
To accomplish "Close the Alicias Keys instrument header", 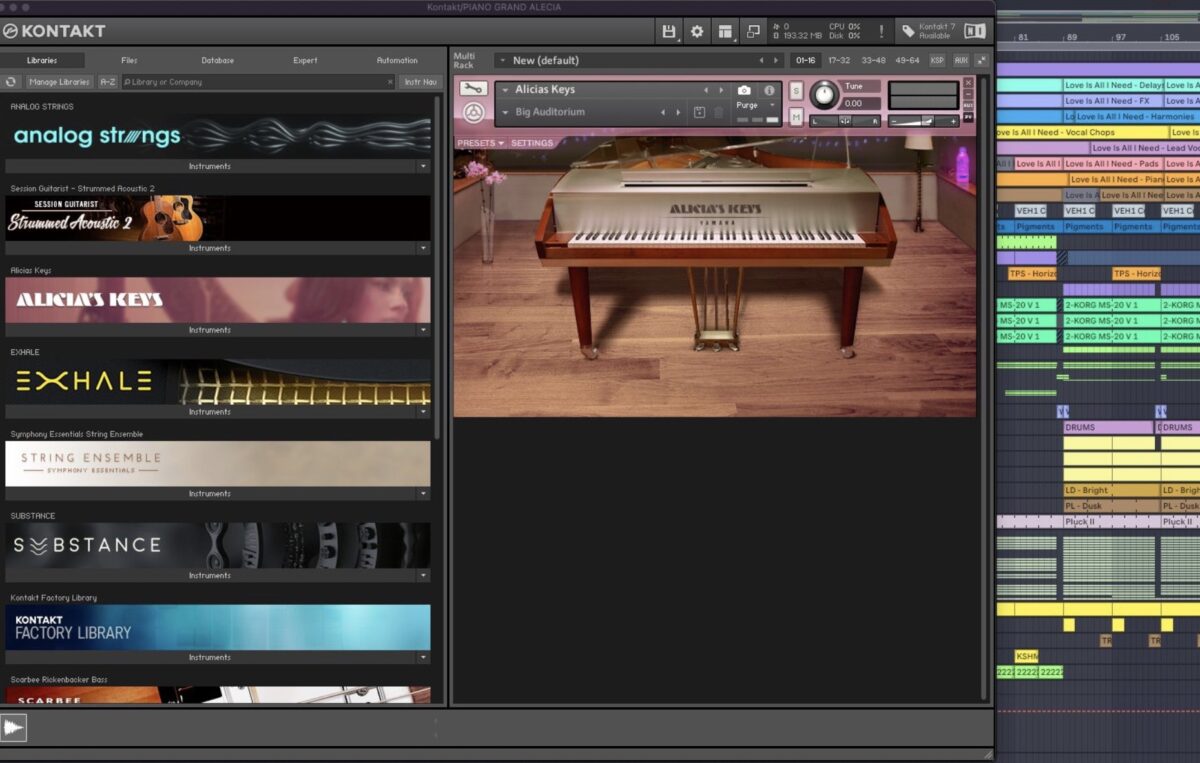I will point(968,82).
